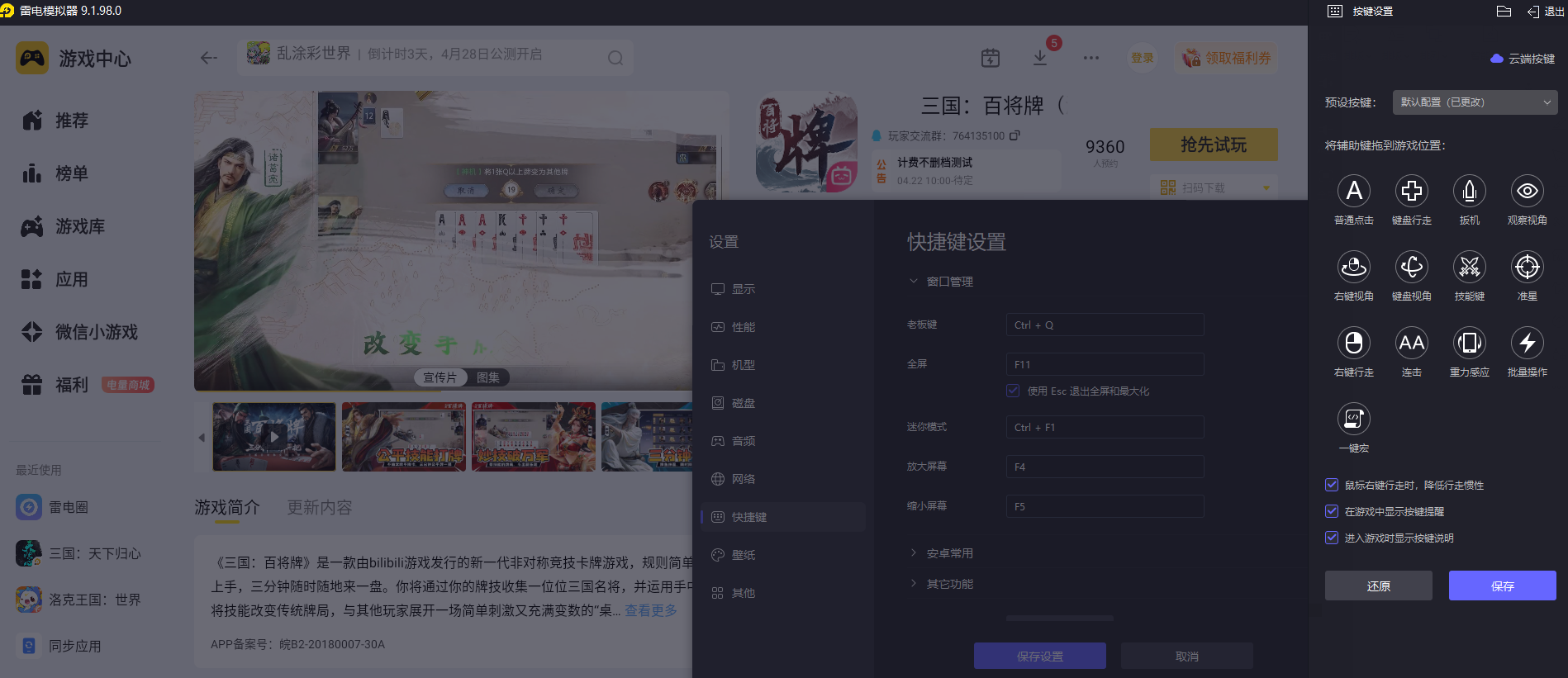The width and height of the screenshot is (1568, 678).
Task: Click the 放大屏幕 shortcut field
Action: (x=1105, y=467)
